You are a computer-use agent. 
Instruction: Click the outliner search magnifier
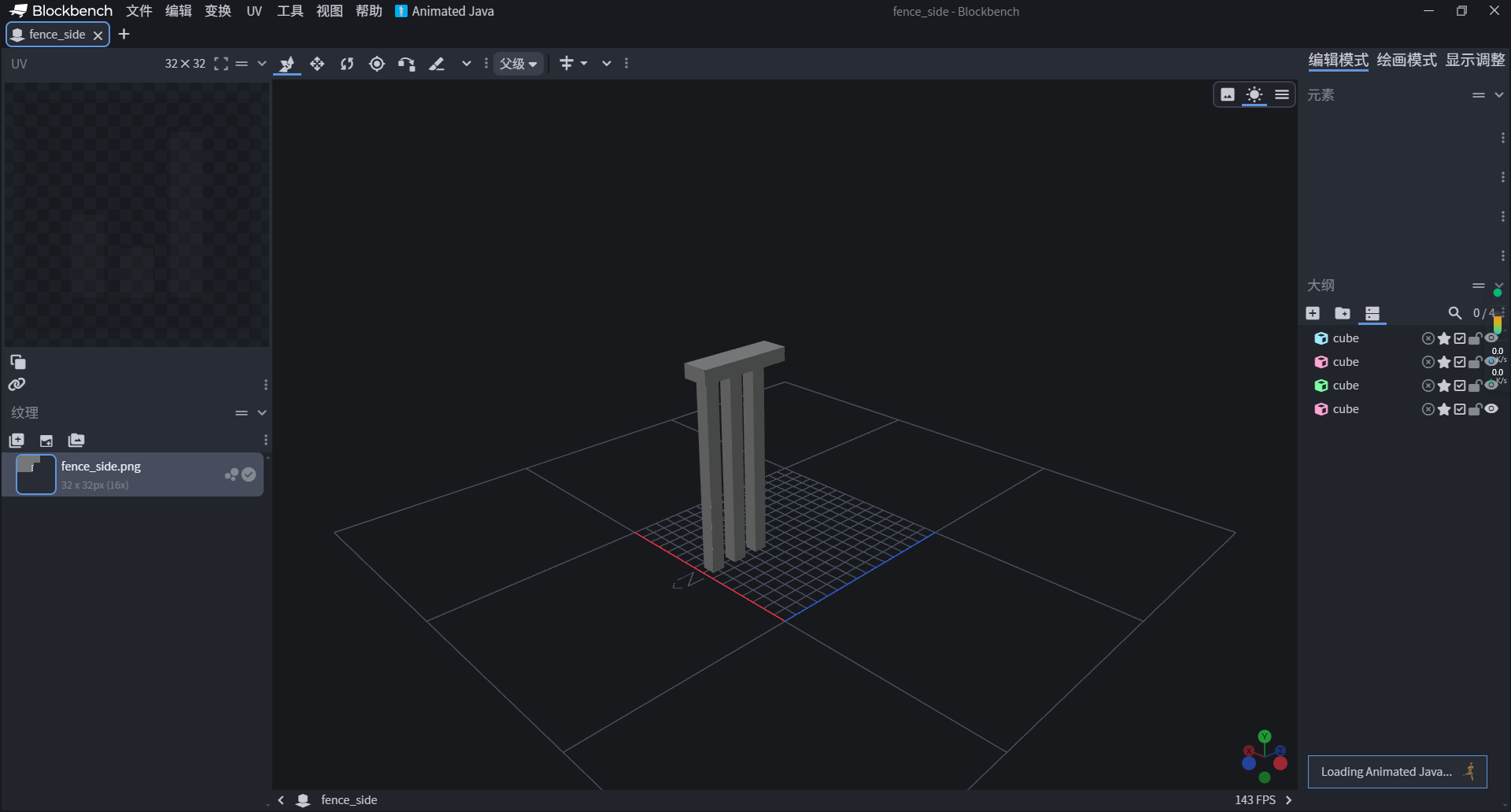pos(1455,313)
